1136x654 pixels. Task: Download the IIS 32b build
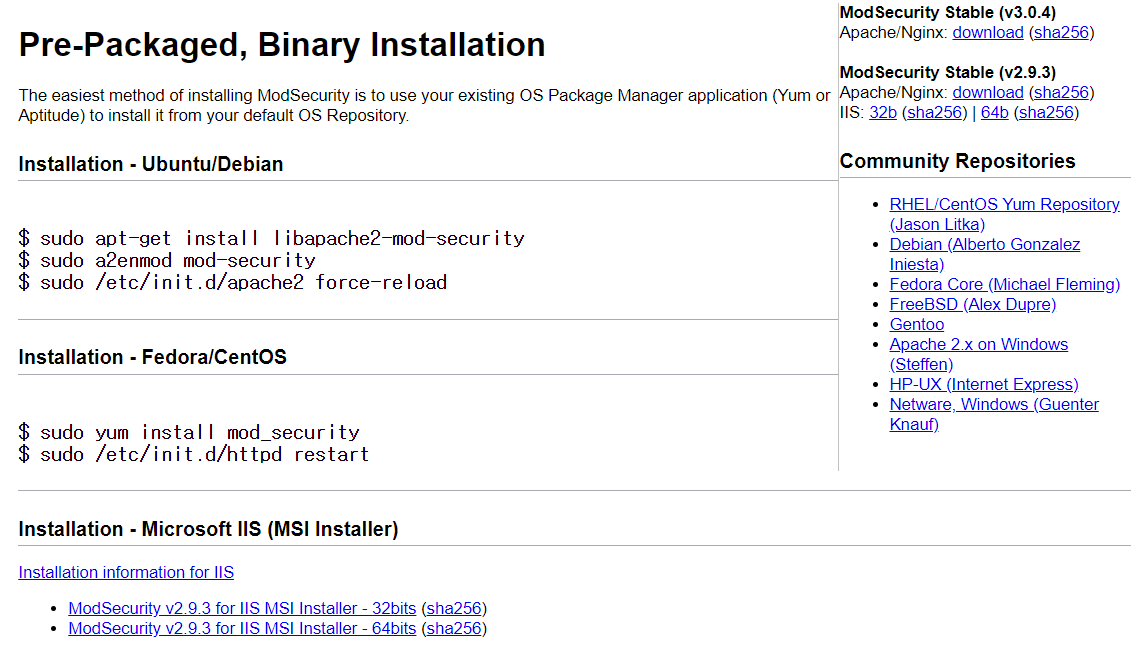point(882,113)
